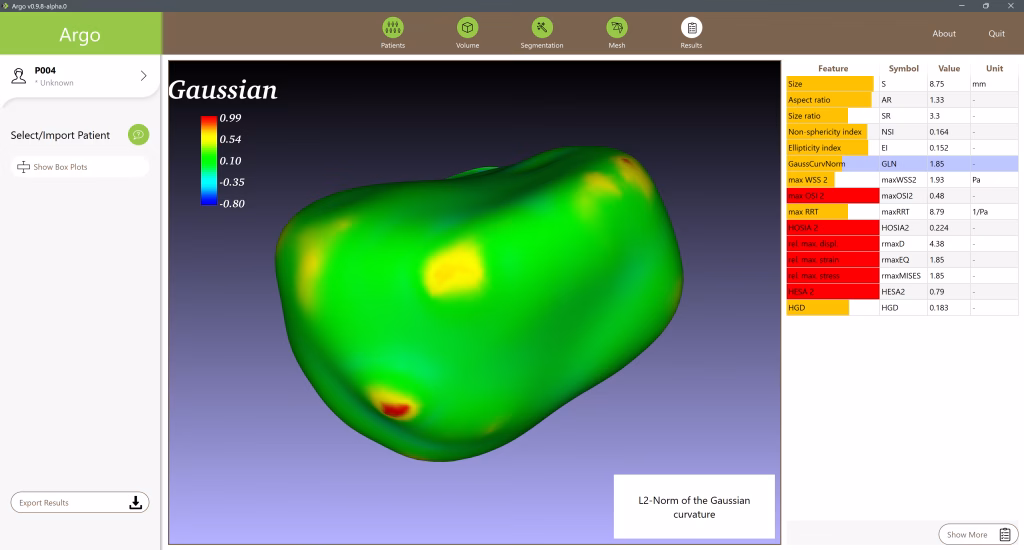Viewport: 1024px width, 550px height.
Task: Open the Volume step icon
Action: (467, 28)
